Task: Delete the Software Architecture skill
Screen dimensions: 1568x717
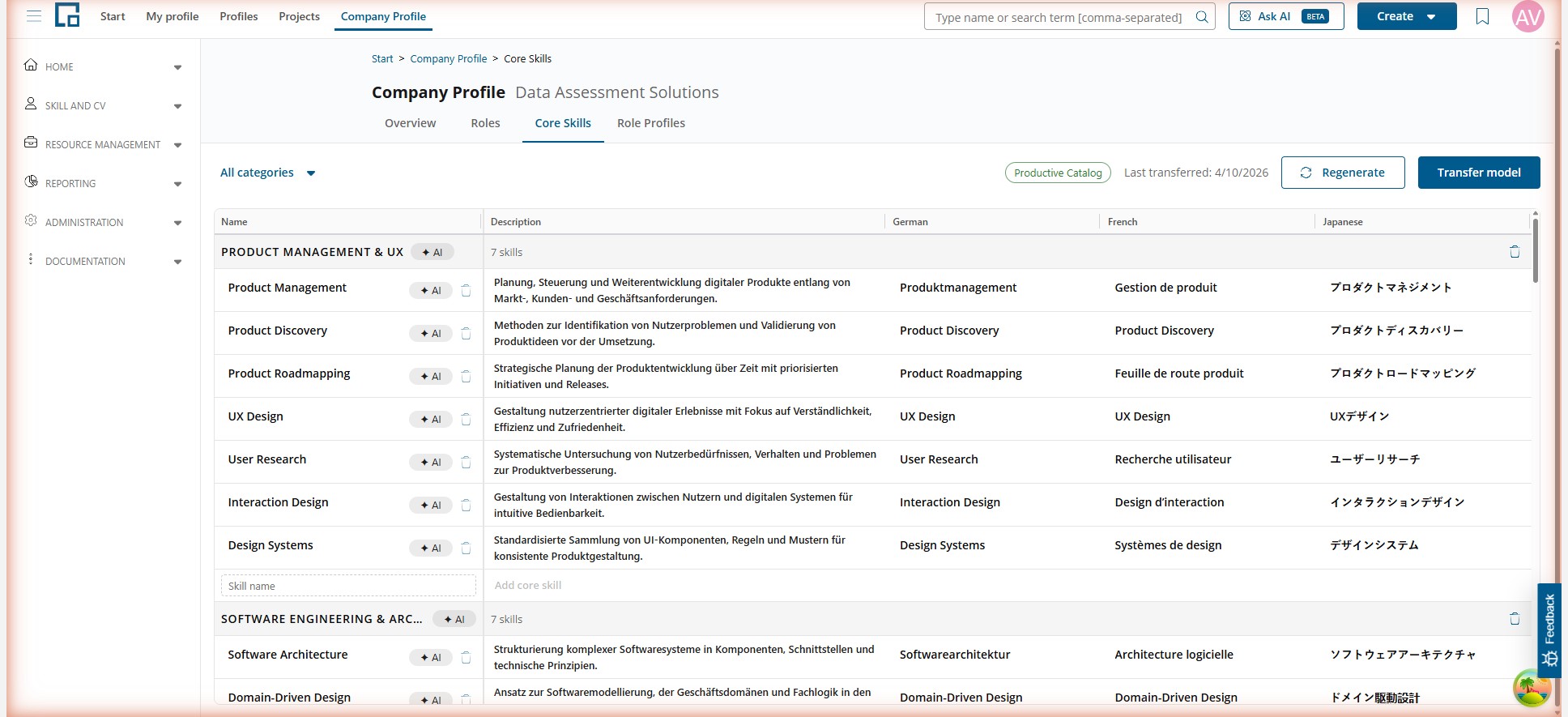Action: click(466, 657)
